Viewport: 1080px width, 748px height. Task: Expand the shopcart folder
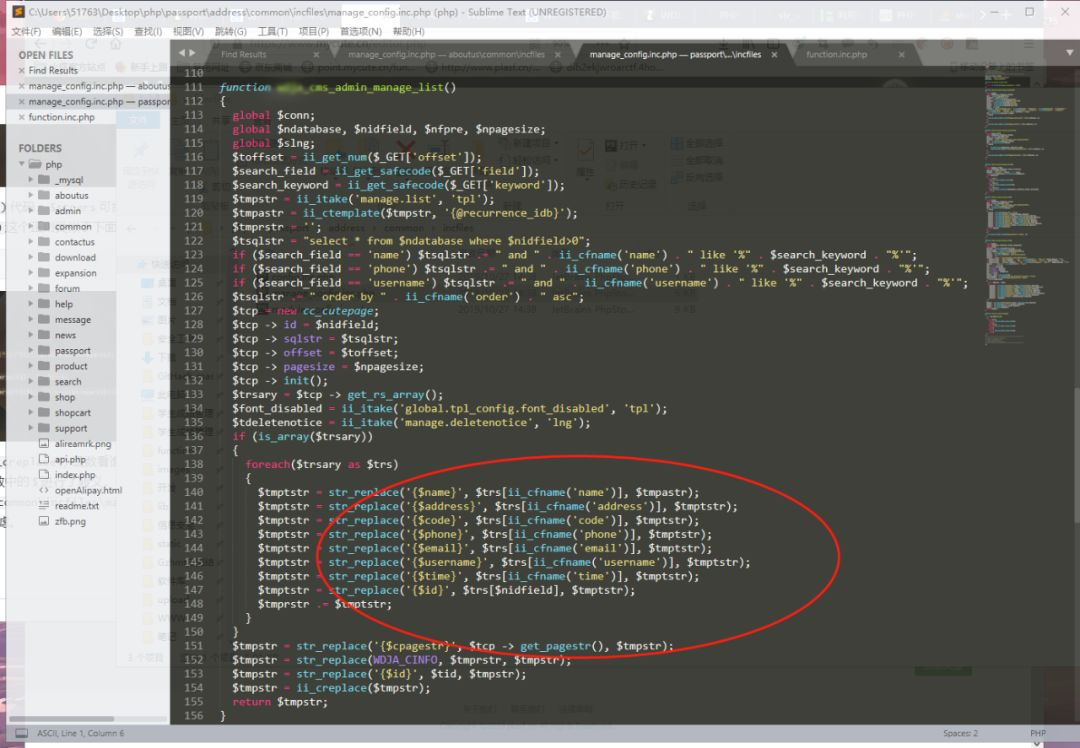[x=32, y=413]
